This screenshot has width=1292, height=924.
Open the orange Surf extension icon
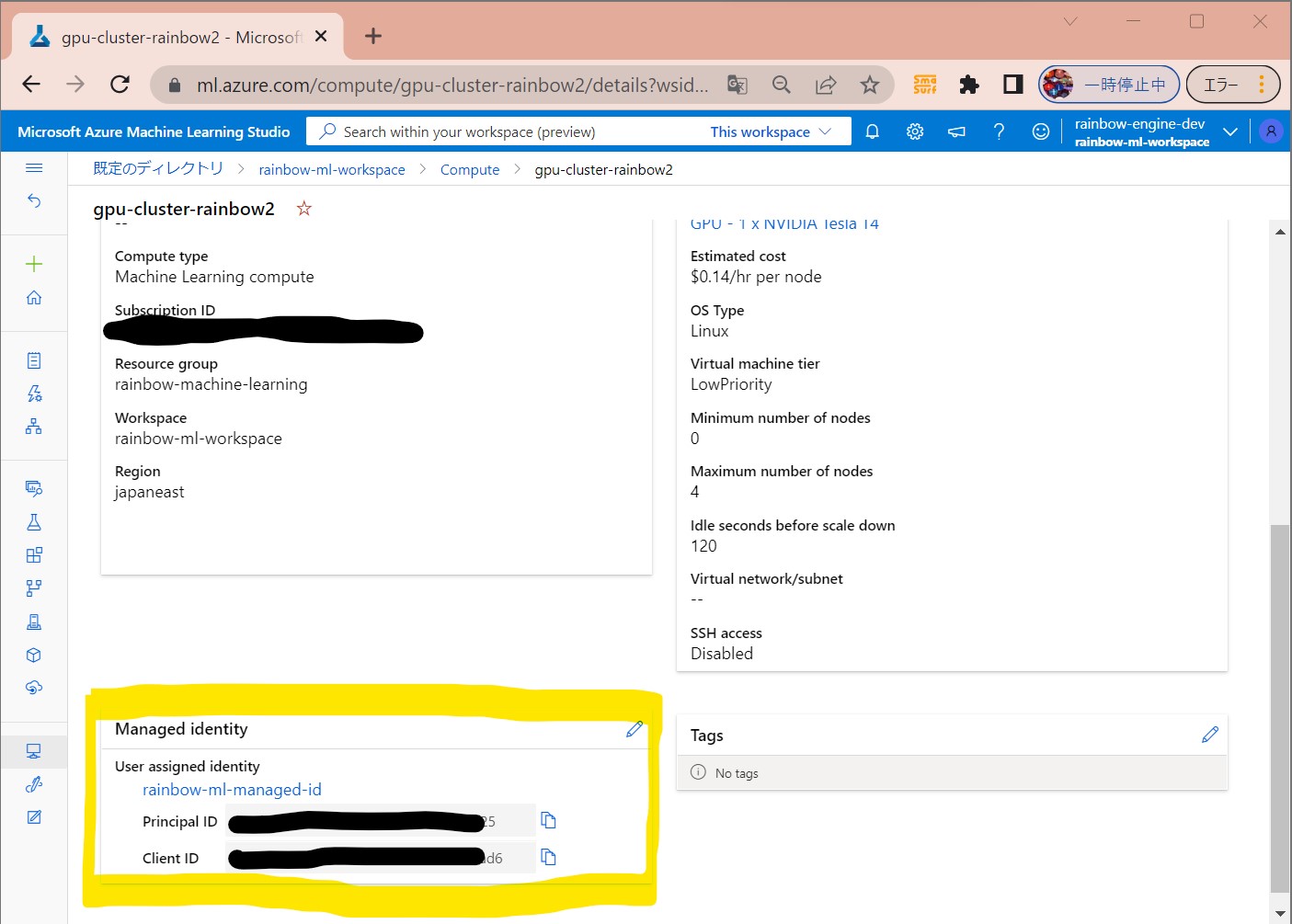click(x=925, y=85)
